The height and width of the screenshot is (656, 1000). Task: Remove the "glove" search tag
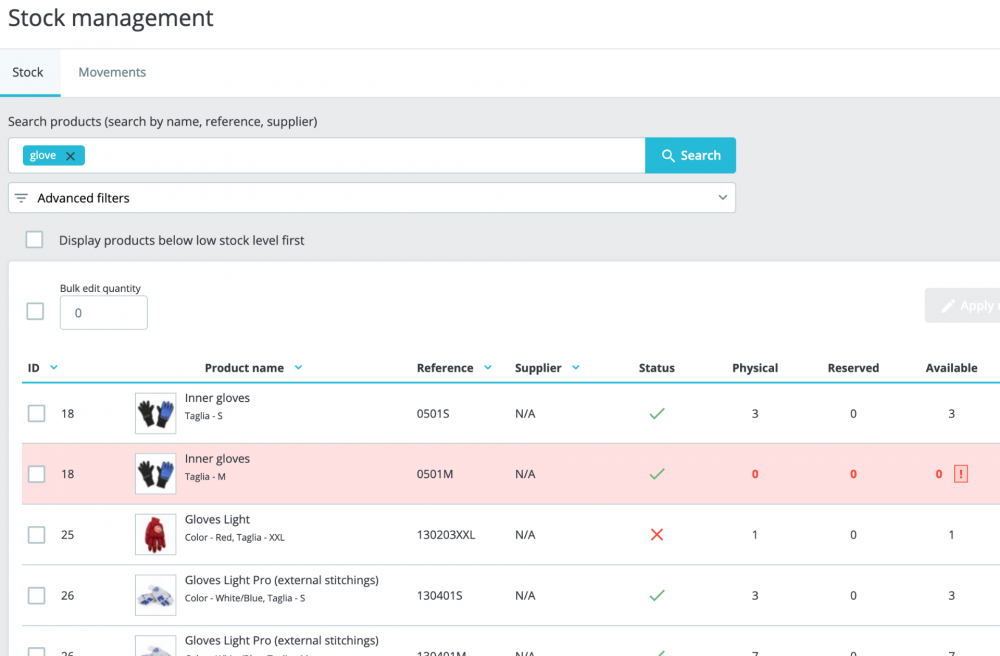tap(70, 156)
